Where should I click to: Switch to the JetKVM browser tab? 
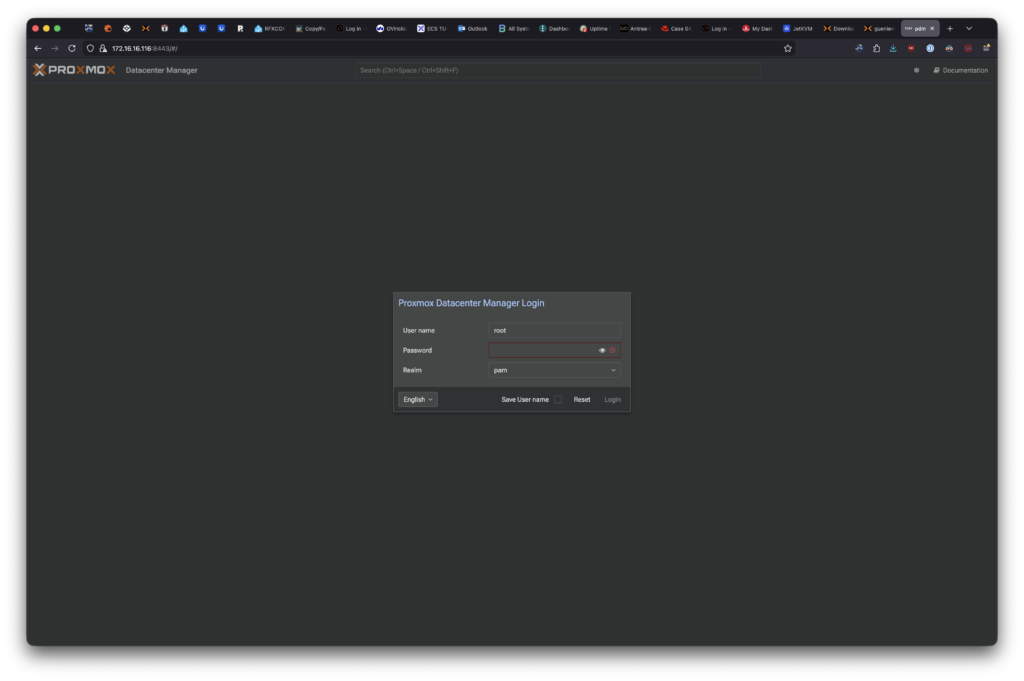(797, 28)
